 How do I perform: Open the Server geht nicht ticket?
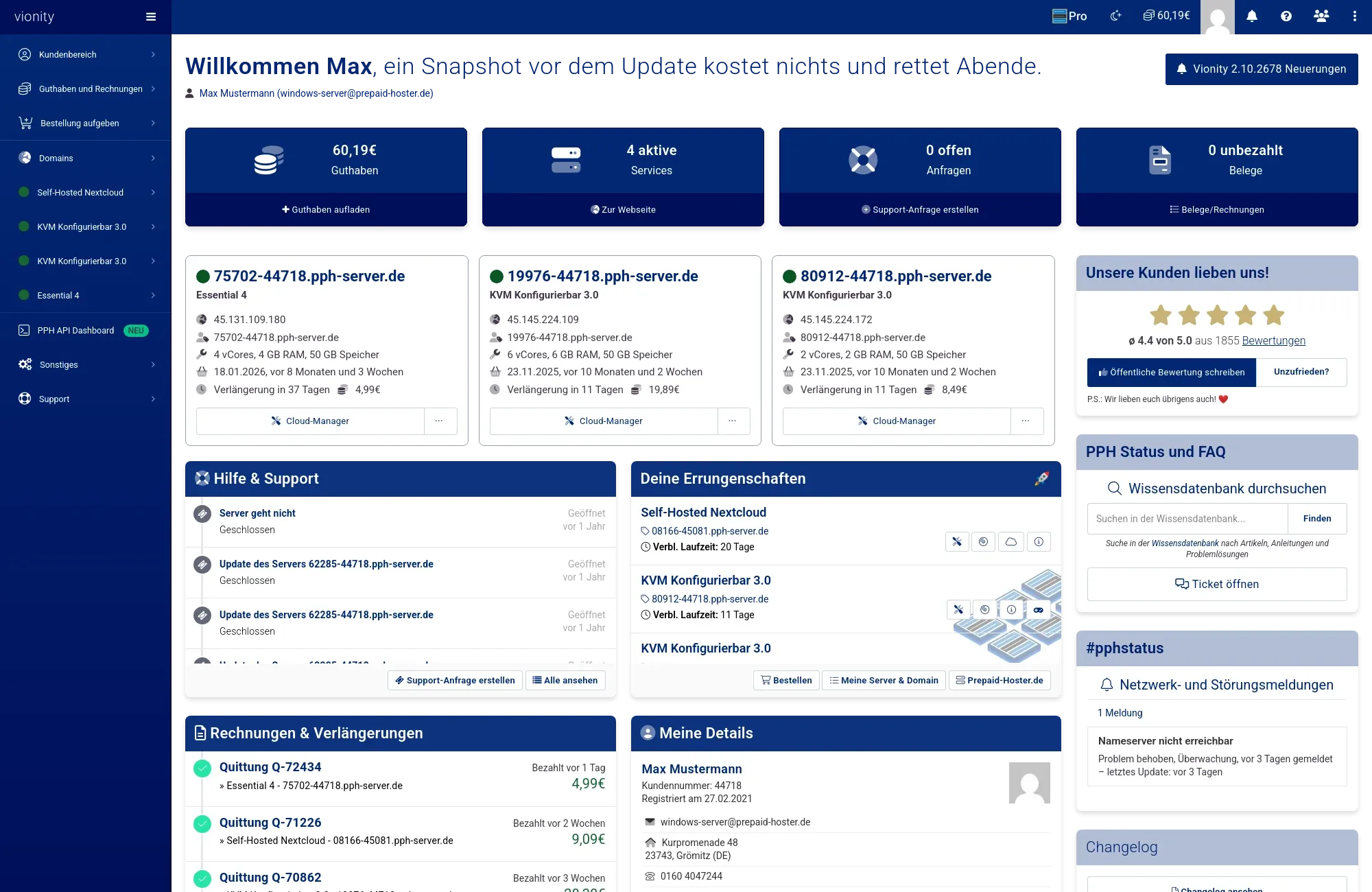(257, 513)
